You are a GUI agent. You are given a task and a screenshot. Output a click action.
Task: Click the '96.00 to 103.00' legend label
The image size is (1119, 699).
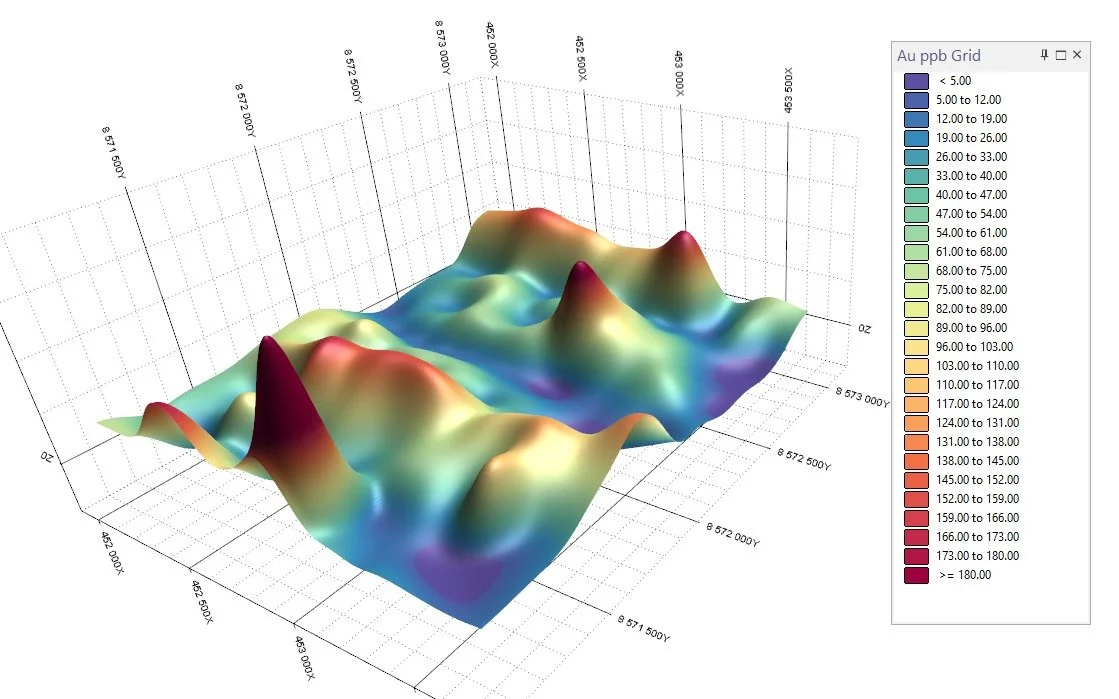pos(974,347)
